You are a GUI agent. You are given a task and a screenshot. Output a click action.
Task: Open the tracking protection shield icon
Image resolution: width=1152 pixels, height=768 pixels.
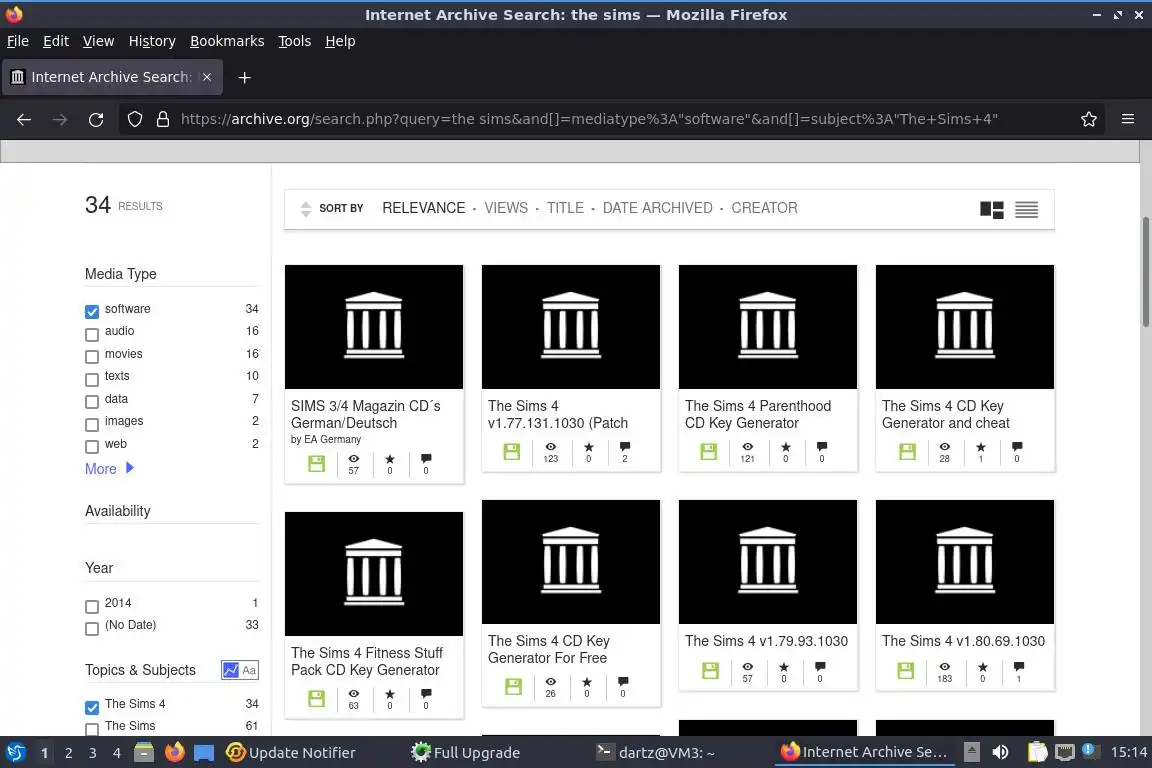134,119
